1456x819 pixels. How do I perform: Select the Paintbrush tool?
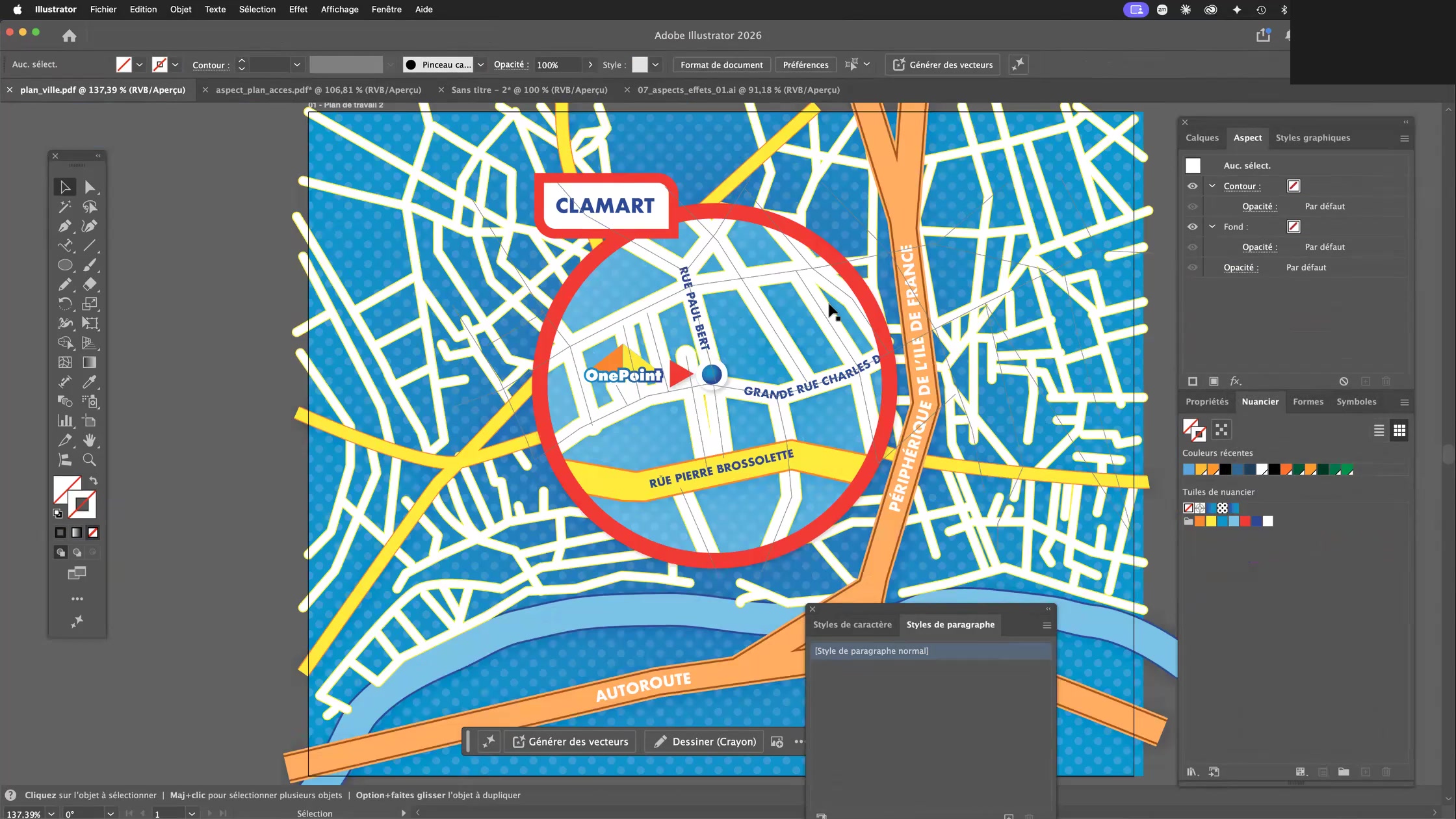tap(90, 265)
